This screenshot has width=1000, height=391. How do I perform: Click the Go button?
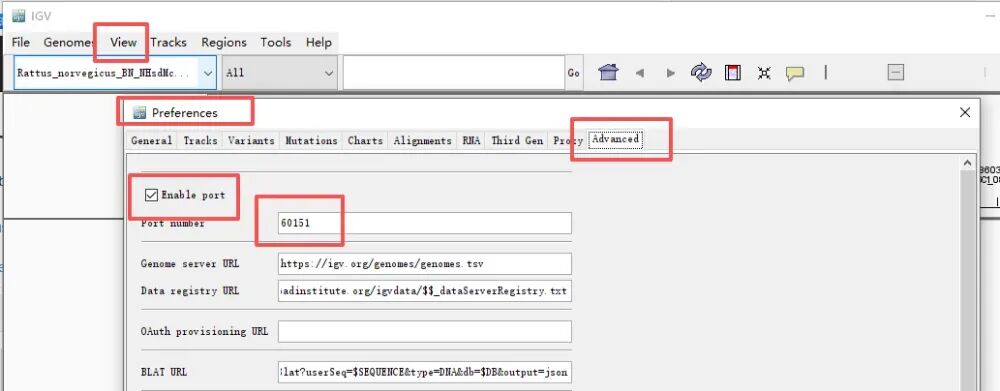point(573,73)
